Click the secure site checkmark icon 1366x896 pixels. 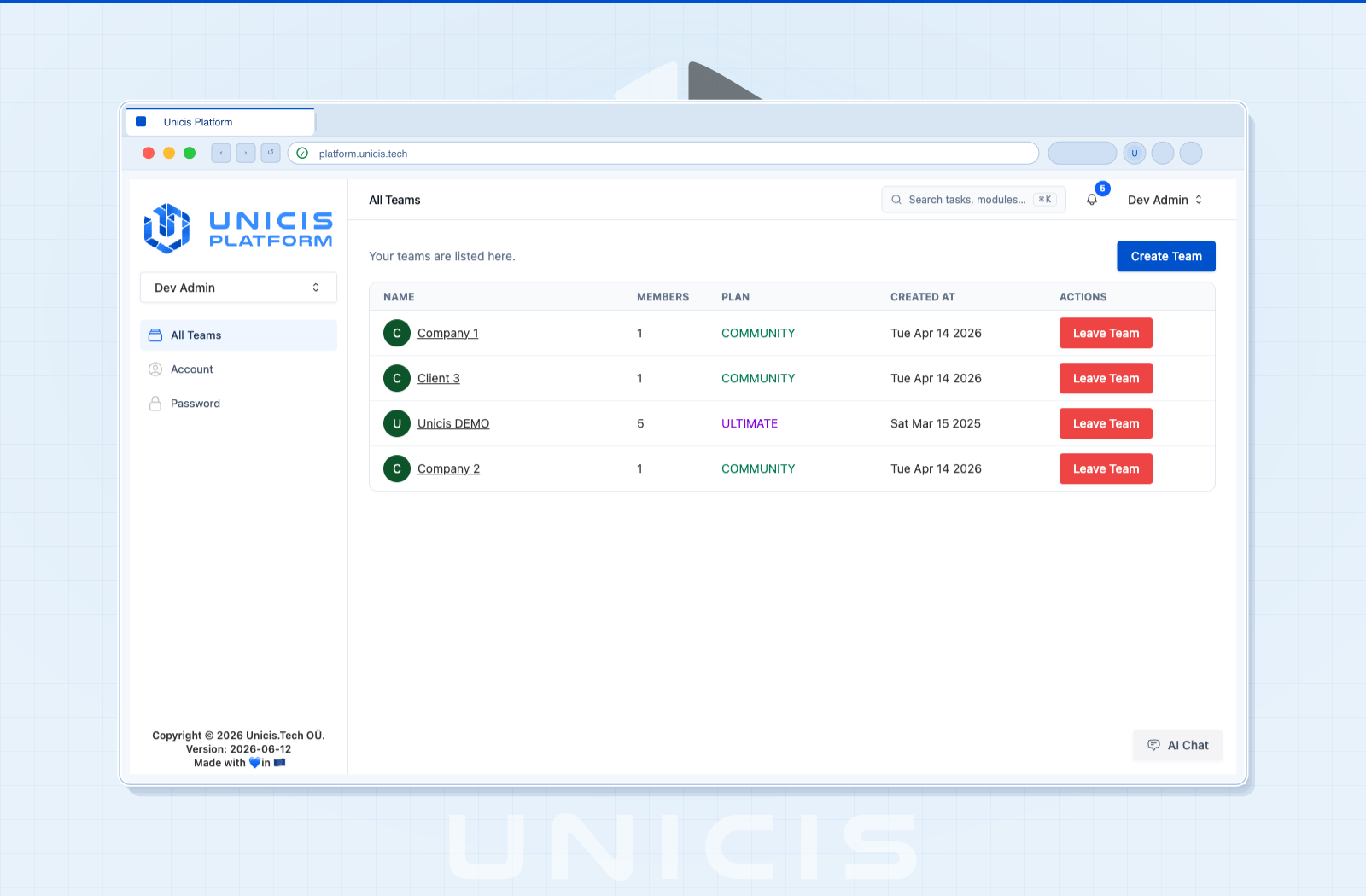coord(302,154)
